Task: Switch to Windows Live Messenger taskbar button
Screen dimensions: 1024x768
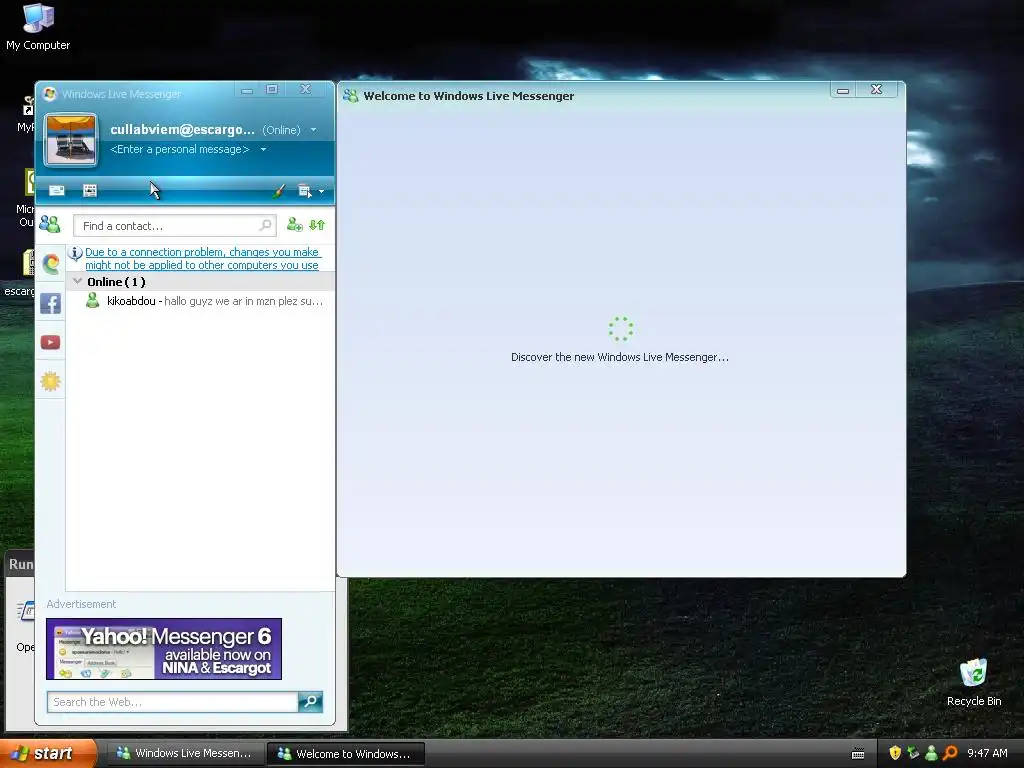Action: coord(184,754)
